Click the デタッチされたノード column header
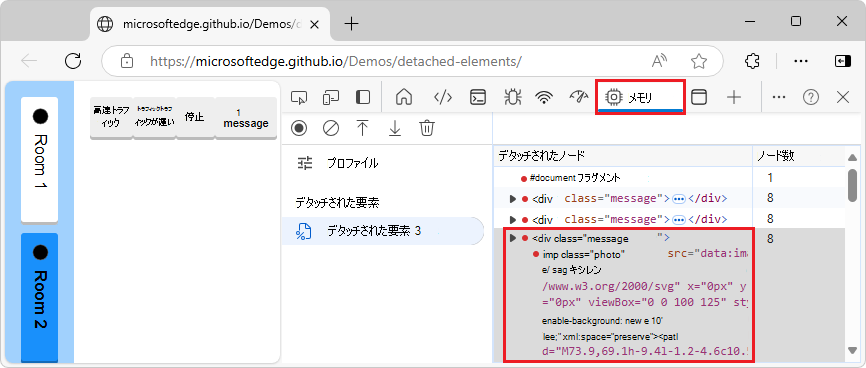 click(x=622, y=156)
